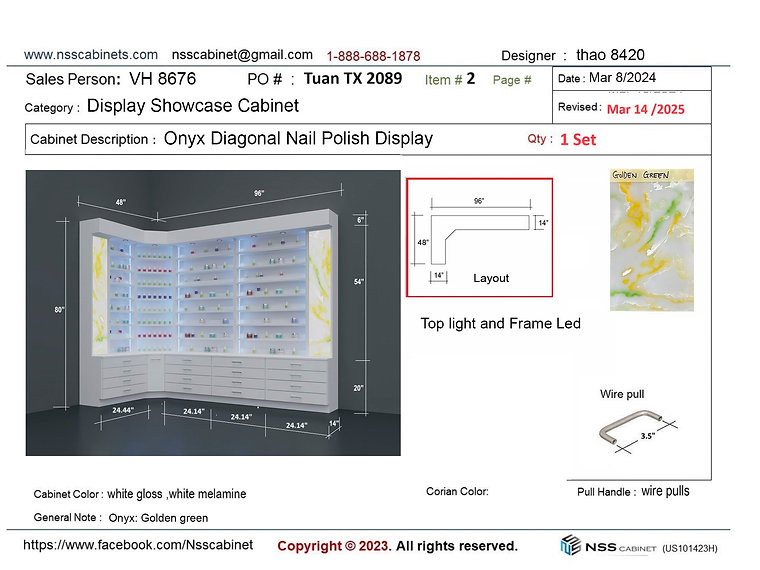760x570 pixels.
Task: Click the 'Onyx: Golden green' general note
Action: click(x=158, y=518)
